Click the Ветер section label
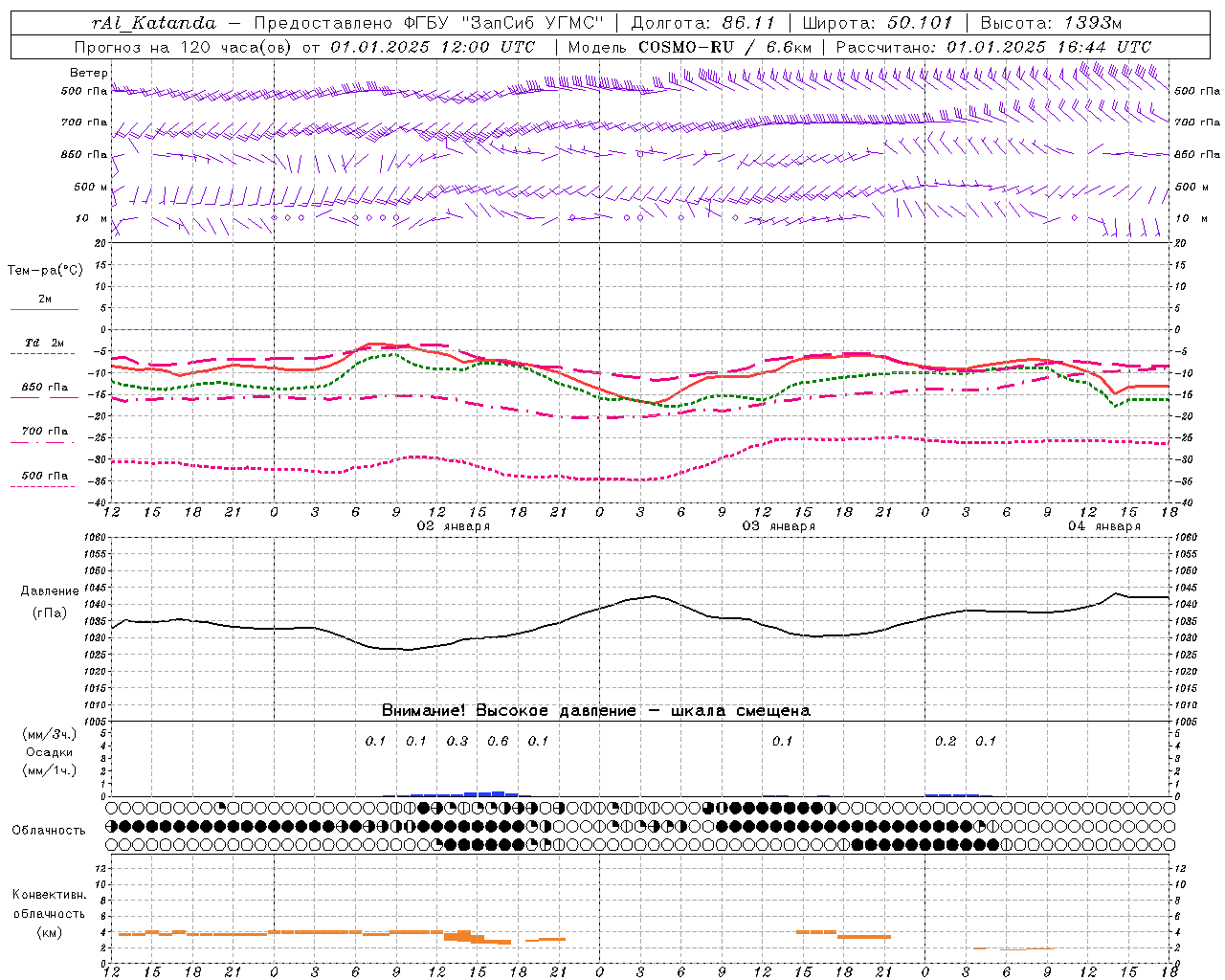 (x=89, y=73)
